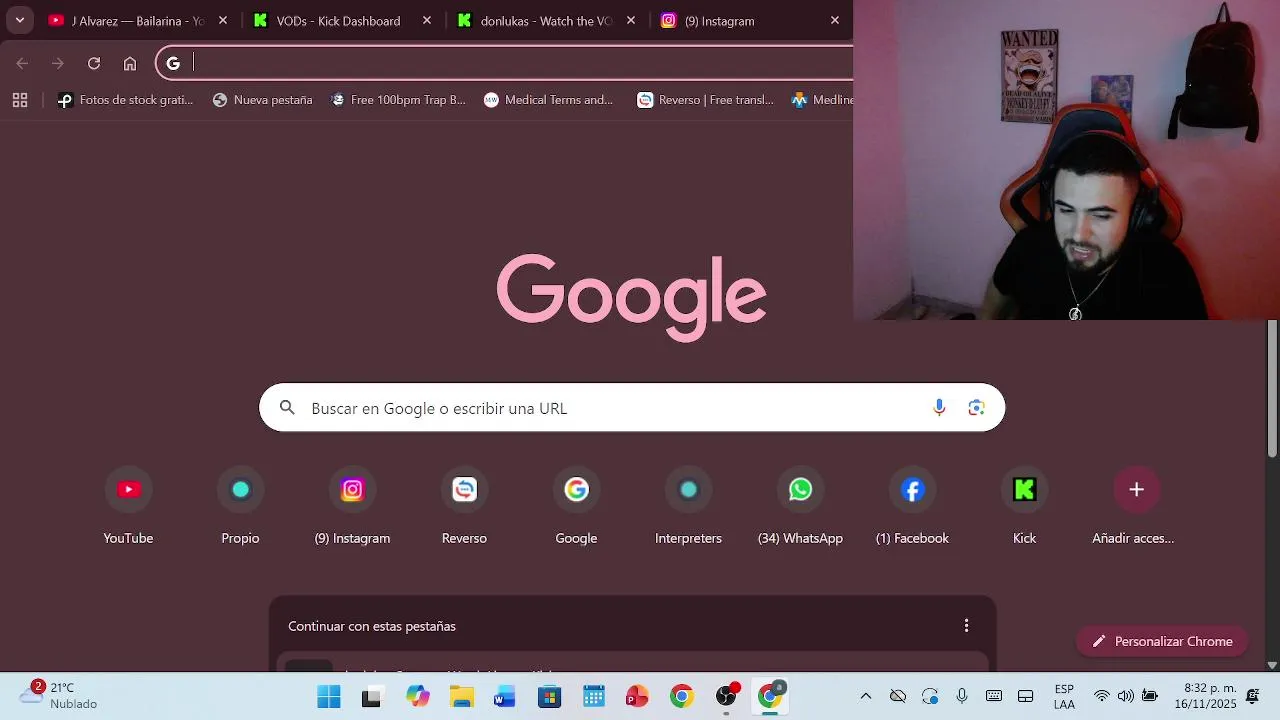Click the Google search box
Viewport: 1280px width, 720px height.
point(632,408)
